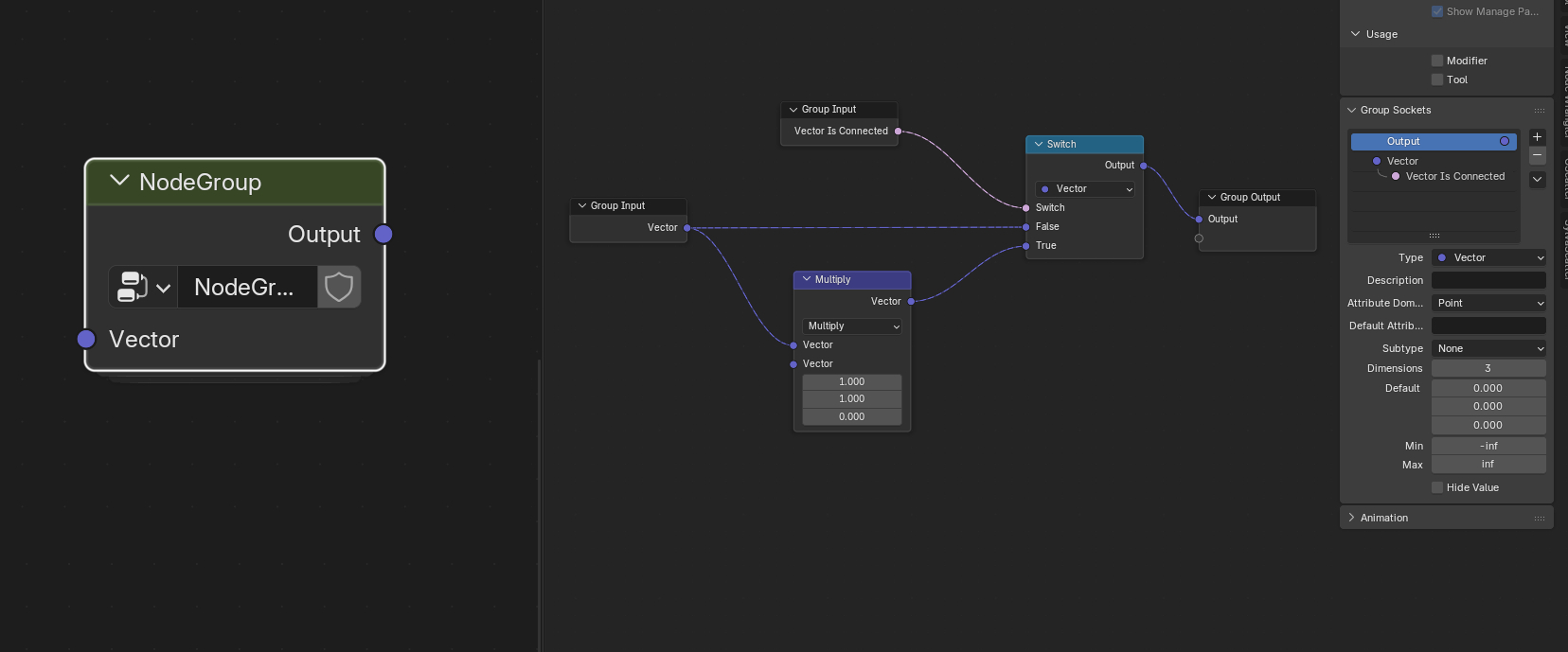Open the Multiply operation dropdown in Multiply node

tap(852, 326)
